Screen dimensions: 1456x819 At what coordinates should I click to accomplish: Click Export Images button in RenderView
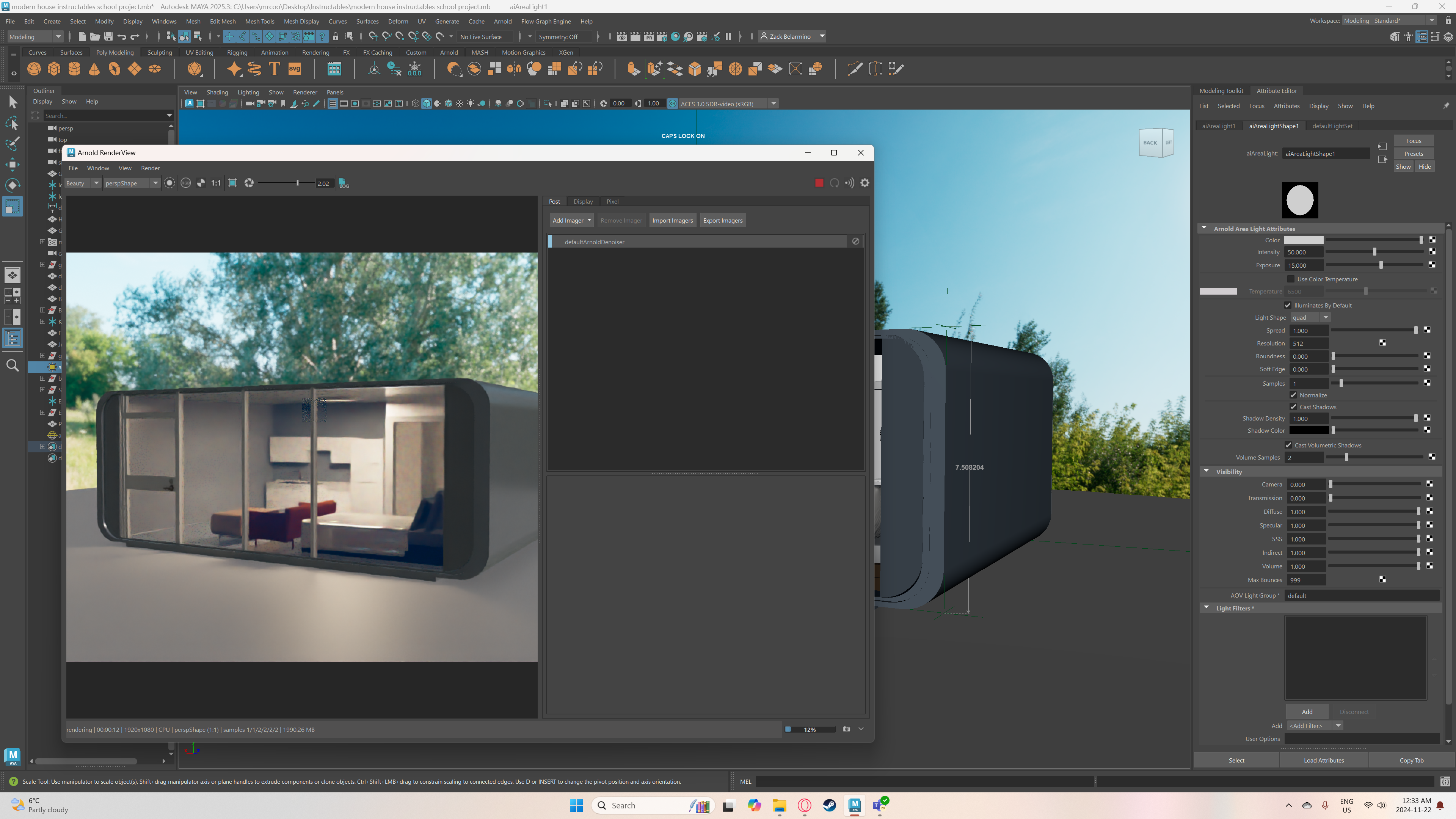tap(722, 219)
